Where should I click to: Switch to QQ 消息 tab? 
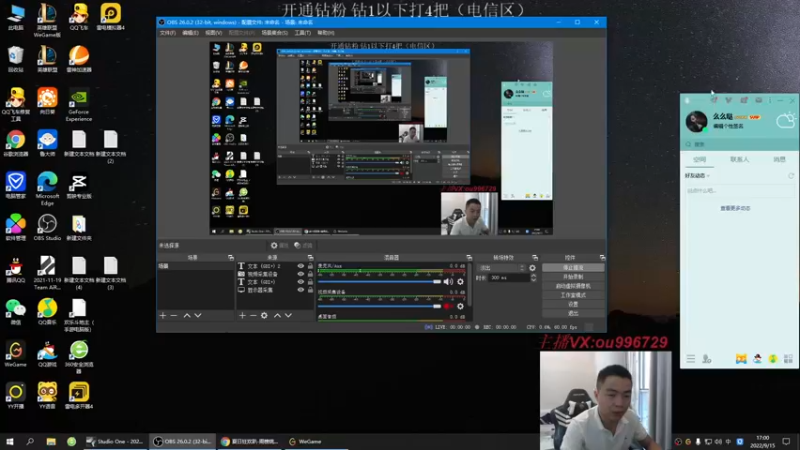779,160
